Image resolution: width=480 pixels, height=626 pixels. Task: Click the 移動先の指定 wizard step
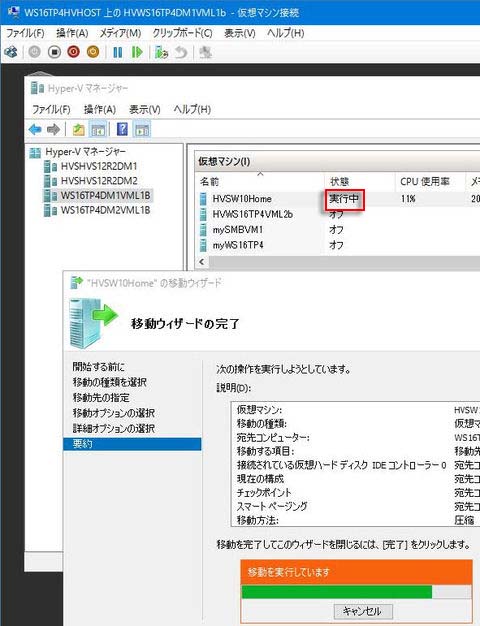101,398
